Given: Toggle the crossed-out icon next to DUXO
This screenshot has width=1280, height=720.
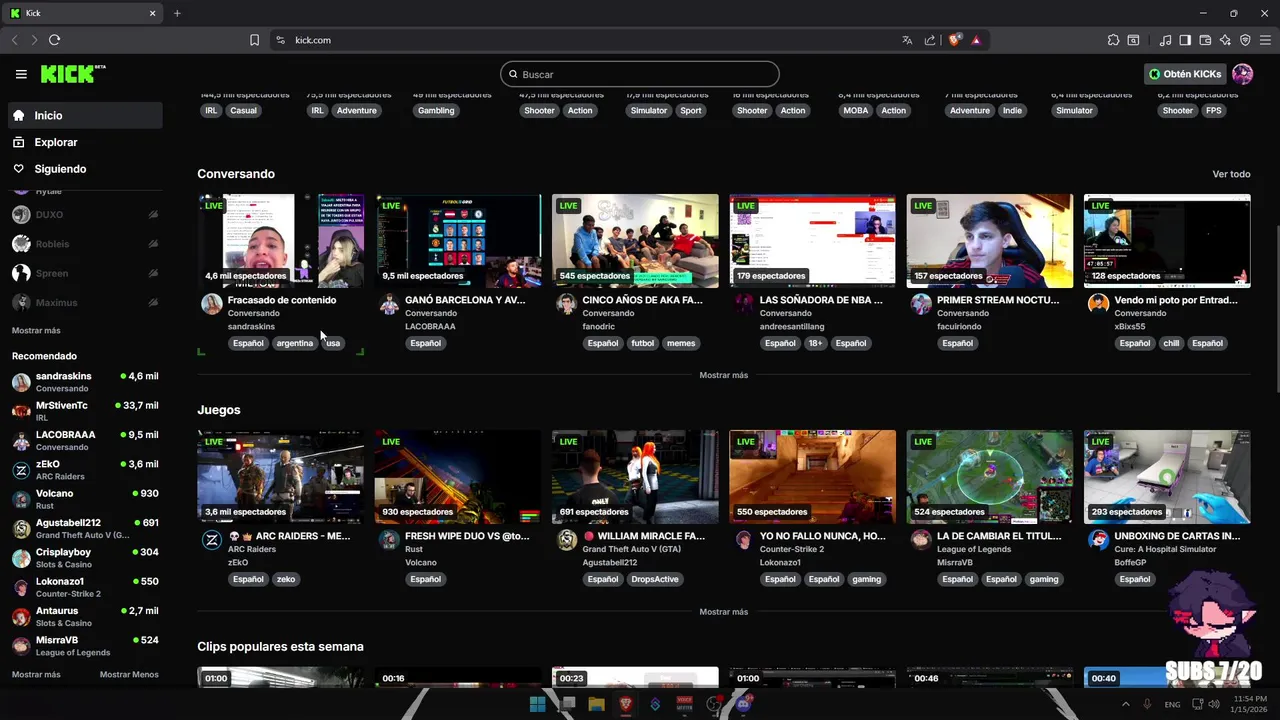Looking at the screenshot, I should point(153,215).
